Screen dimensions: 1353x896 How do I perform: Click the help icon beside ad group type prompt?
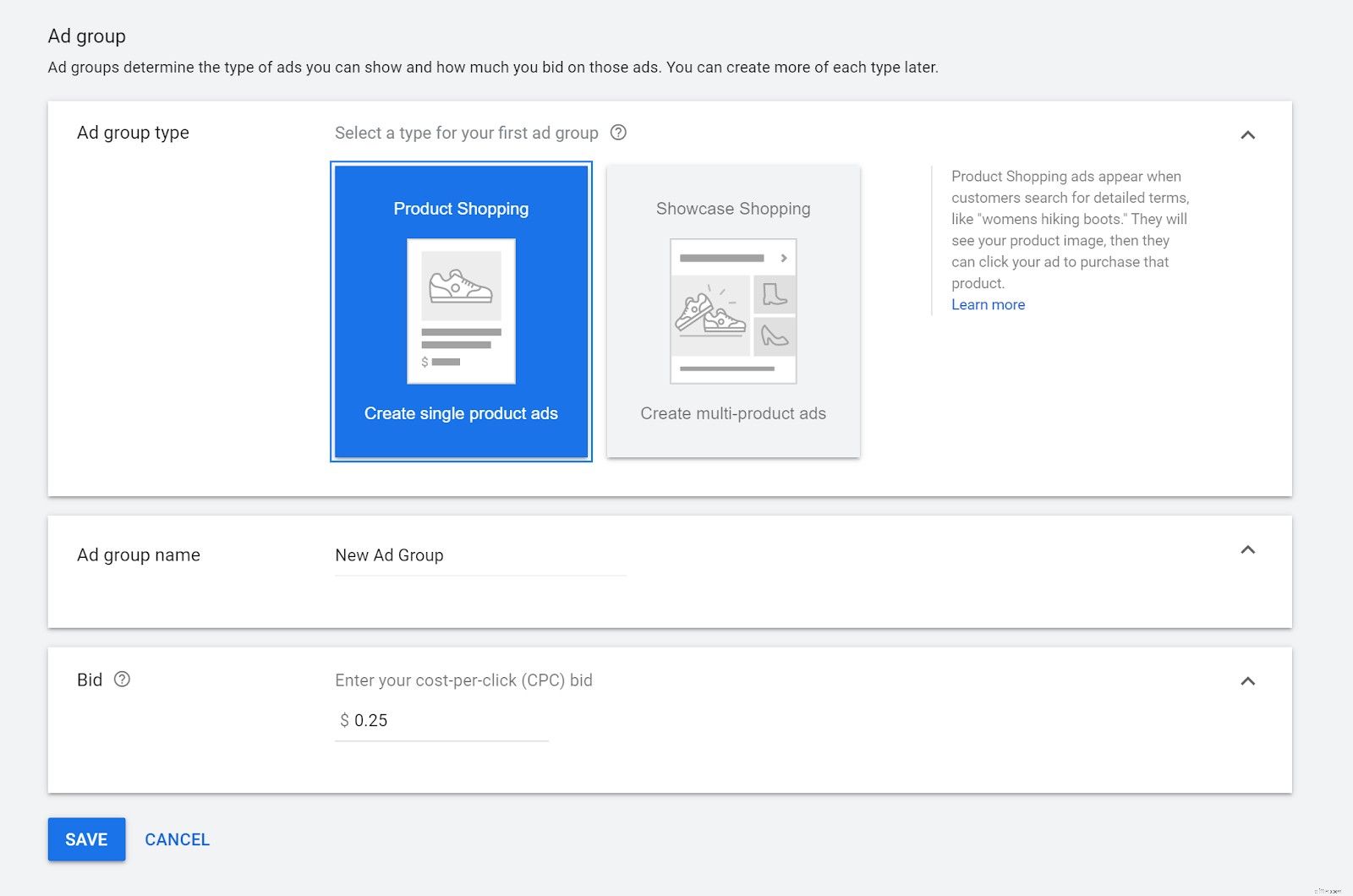619,133
